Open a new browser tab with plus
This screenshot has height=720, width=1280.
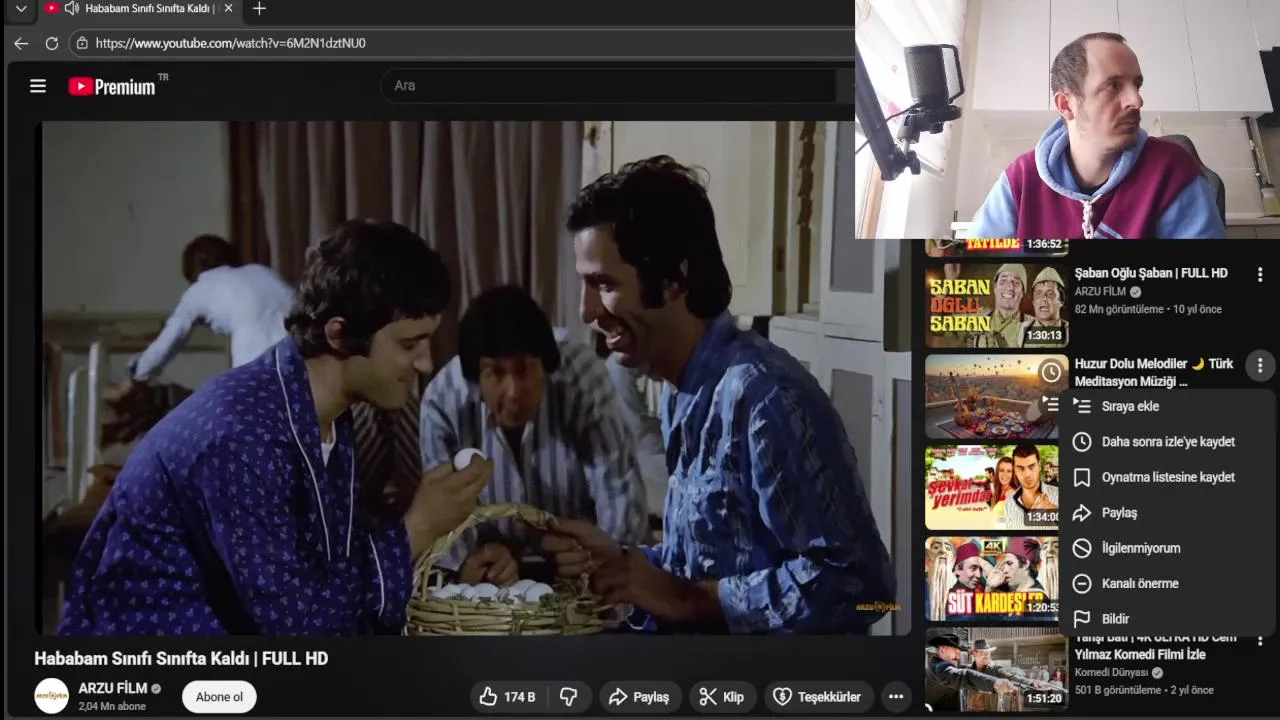[259, 9]
